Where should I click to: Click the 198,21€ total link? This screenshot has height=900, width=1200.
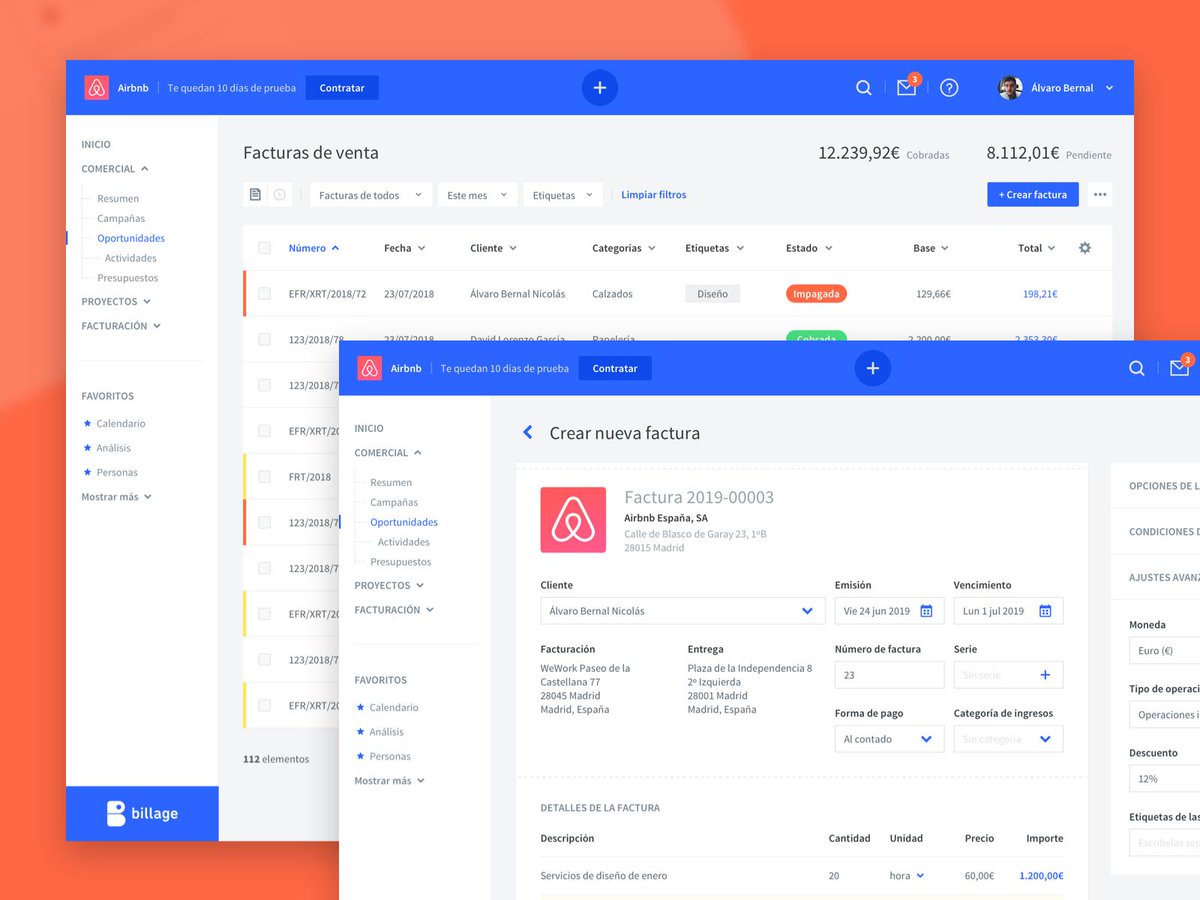[1040, 294]
